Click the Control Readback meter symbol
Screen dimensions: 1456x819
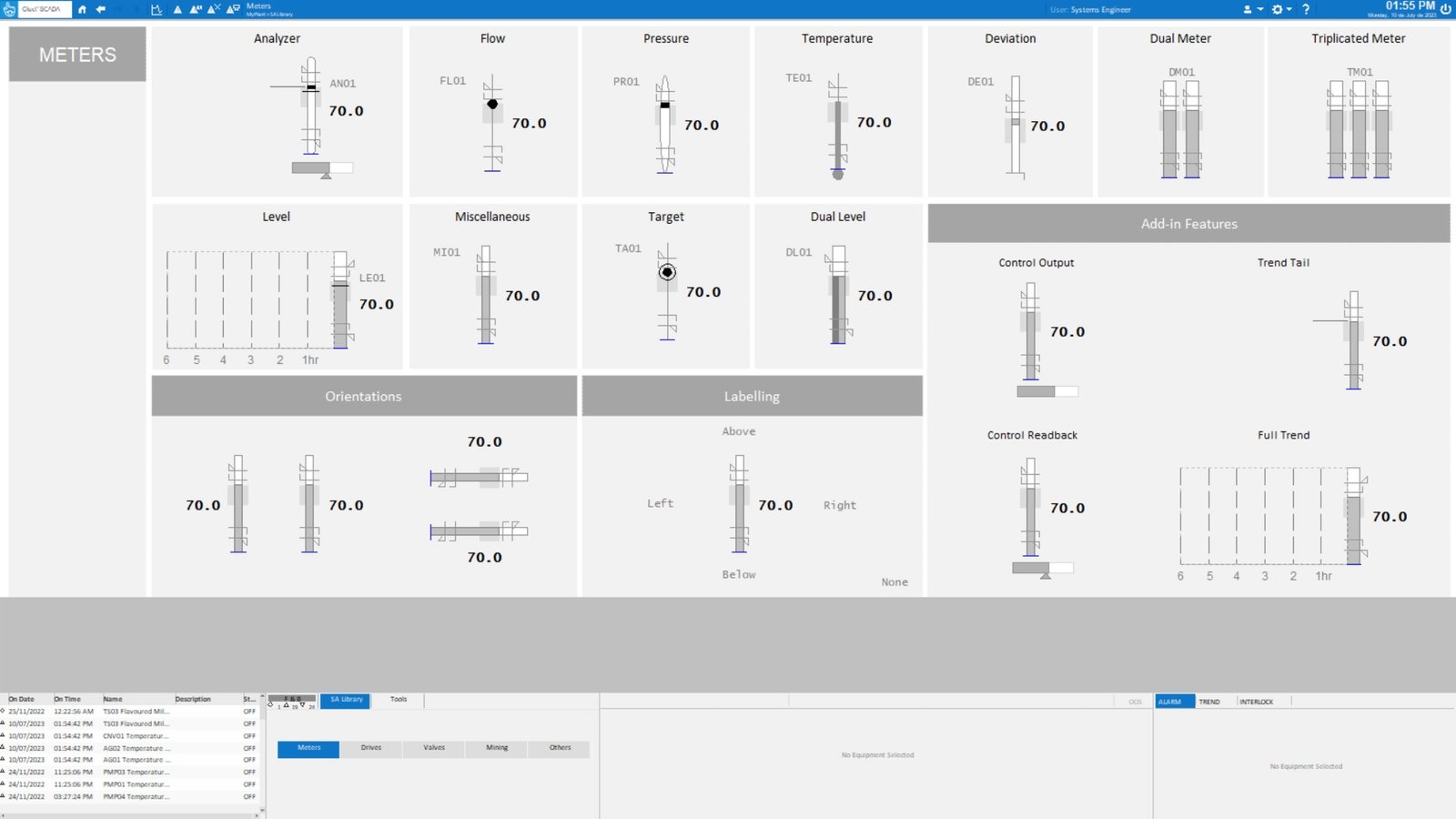1030,507
